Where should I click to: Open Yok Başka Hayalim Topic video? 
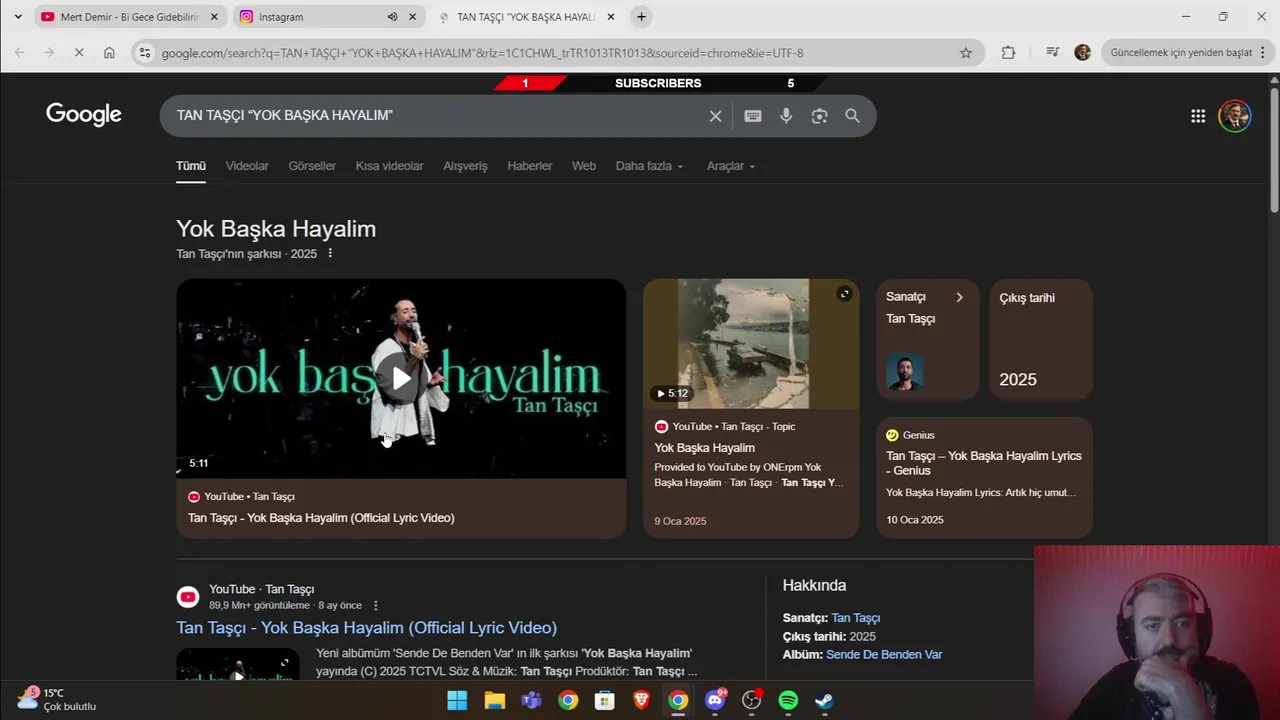pos(704,448)
